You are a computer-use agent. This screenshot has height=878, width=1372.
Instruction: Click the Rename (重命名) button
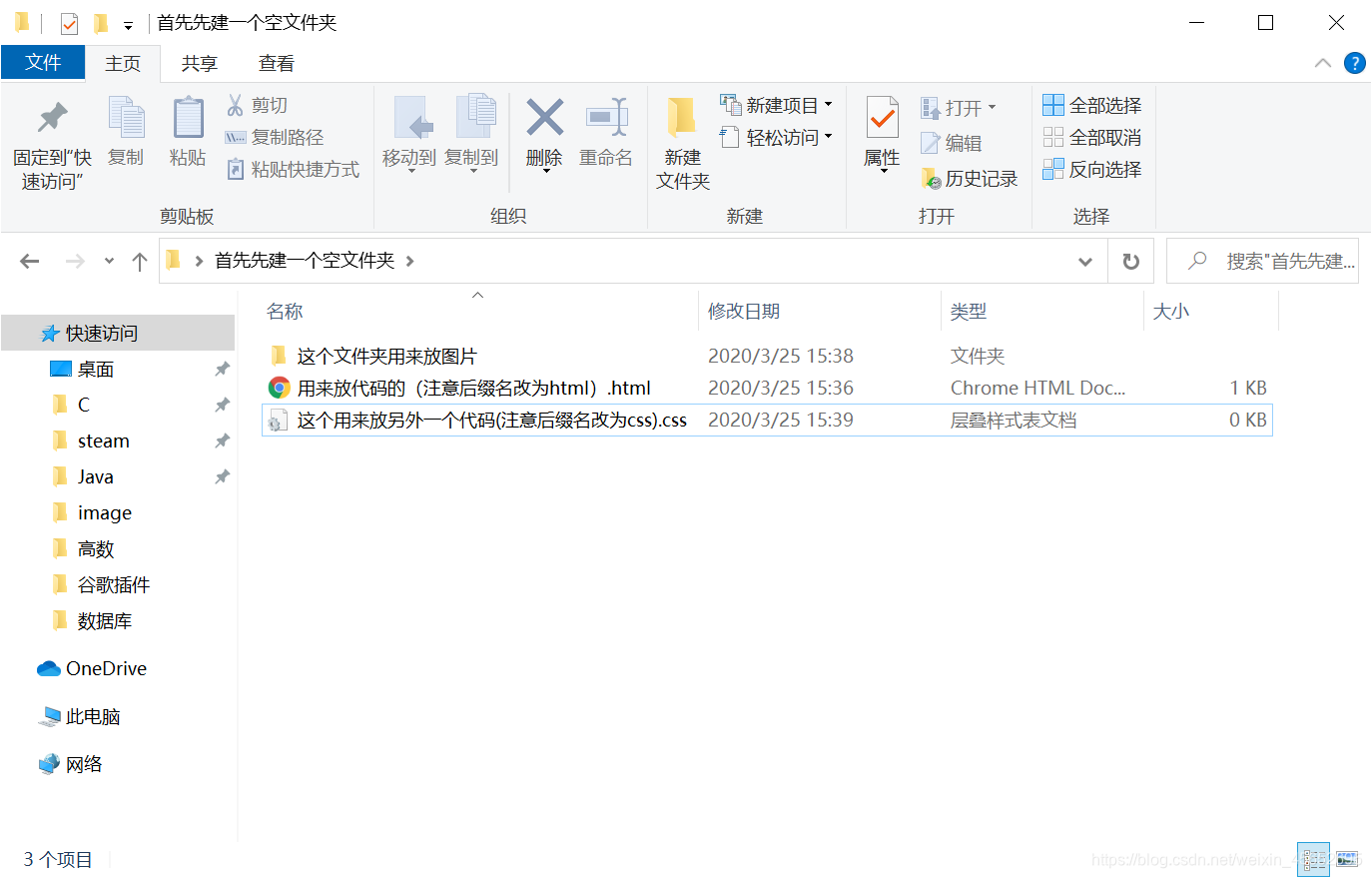[x=606, y=132]
